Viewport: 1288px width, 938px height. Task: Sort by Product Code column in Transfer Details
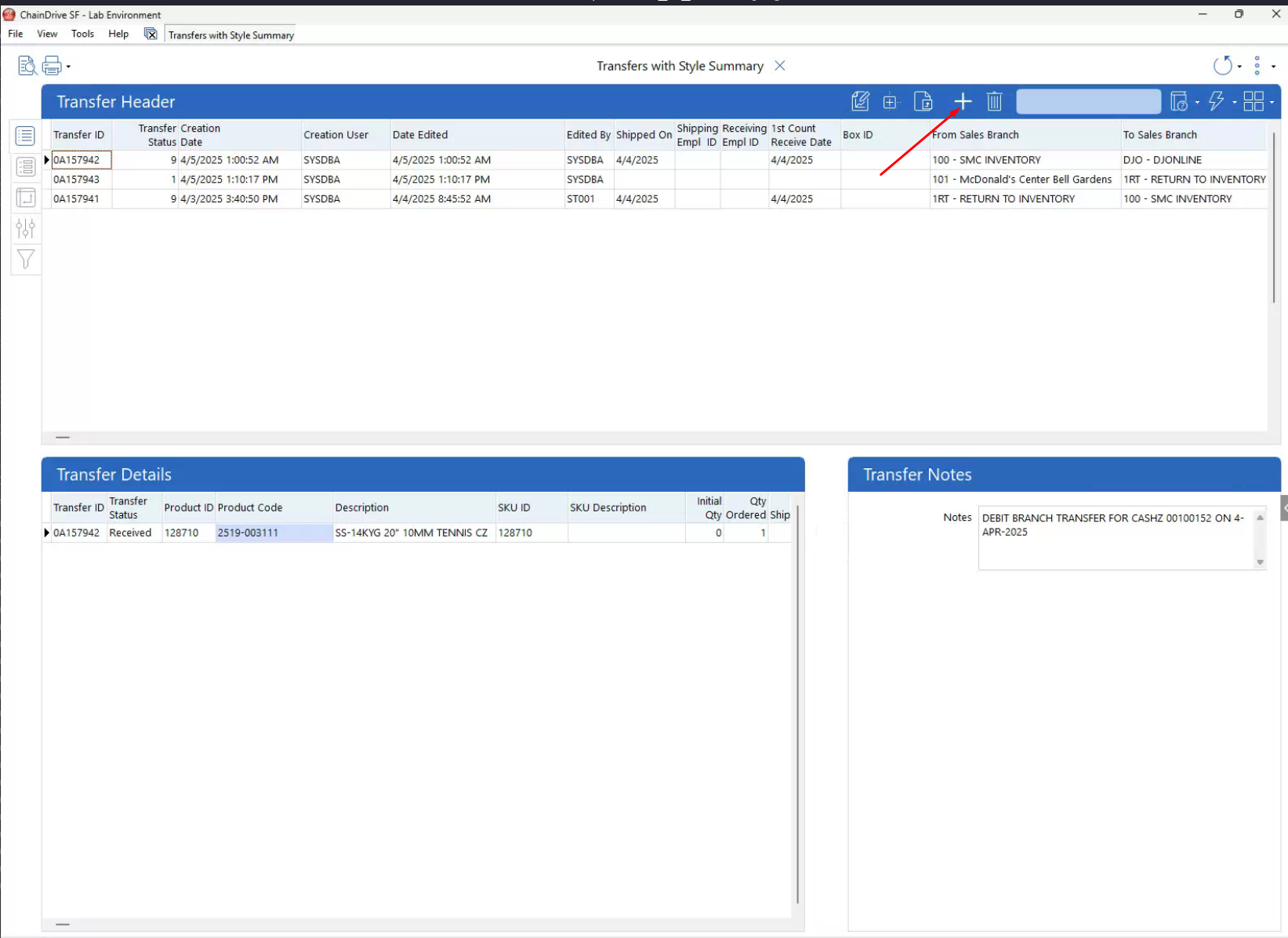(274, 507)
